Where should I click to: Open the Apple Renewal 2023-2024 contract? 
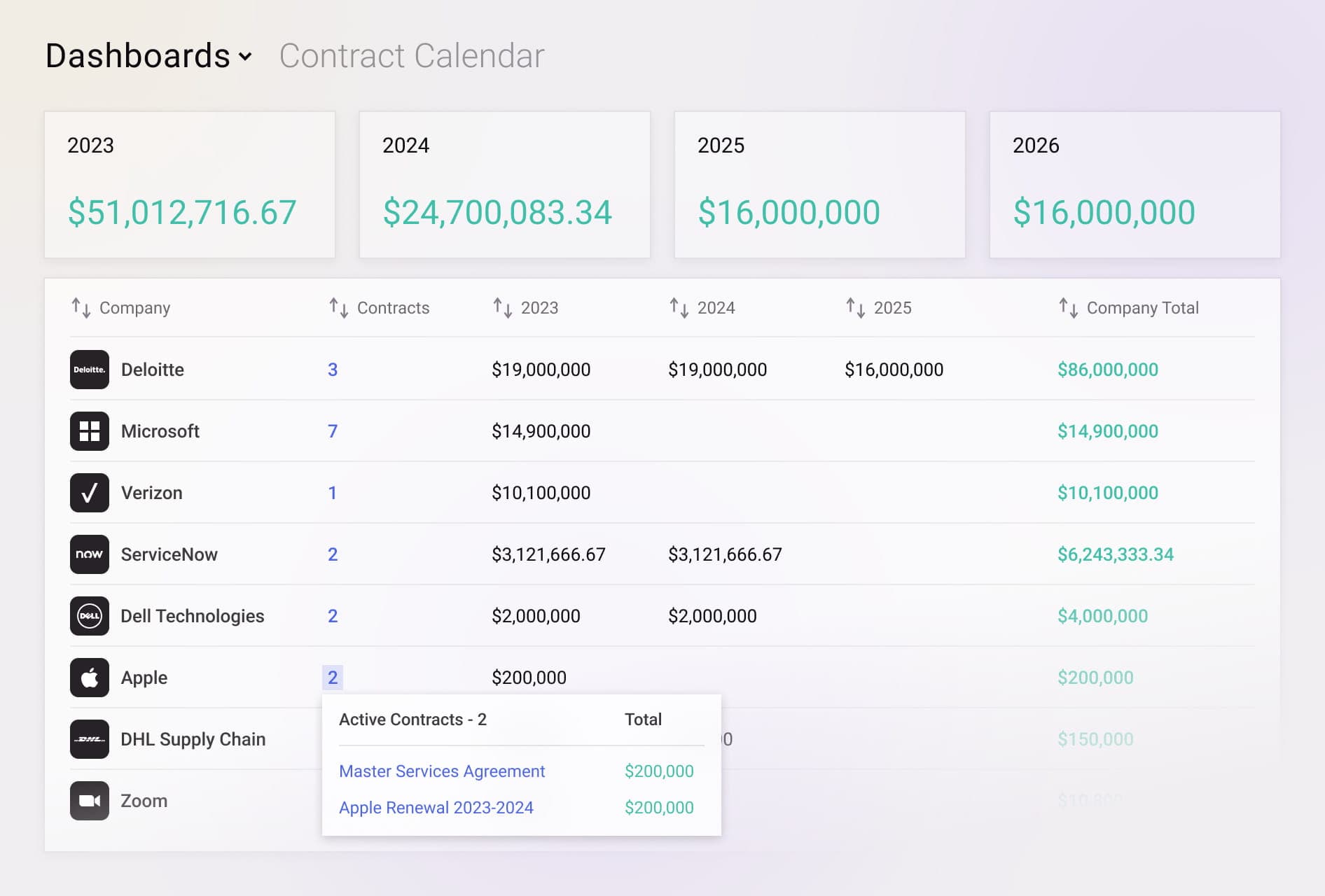tap(436, 807)
